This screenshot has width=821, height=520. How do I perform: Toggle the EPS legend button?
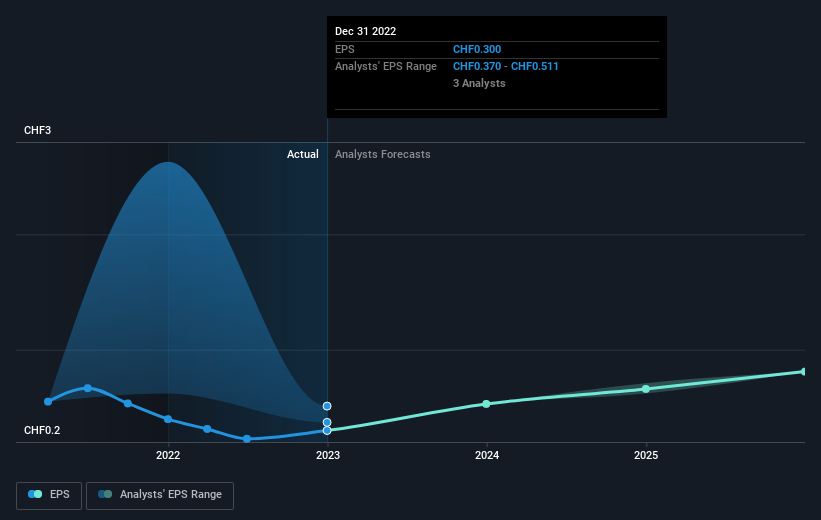[49, 495]
